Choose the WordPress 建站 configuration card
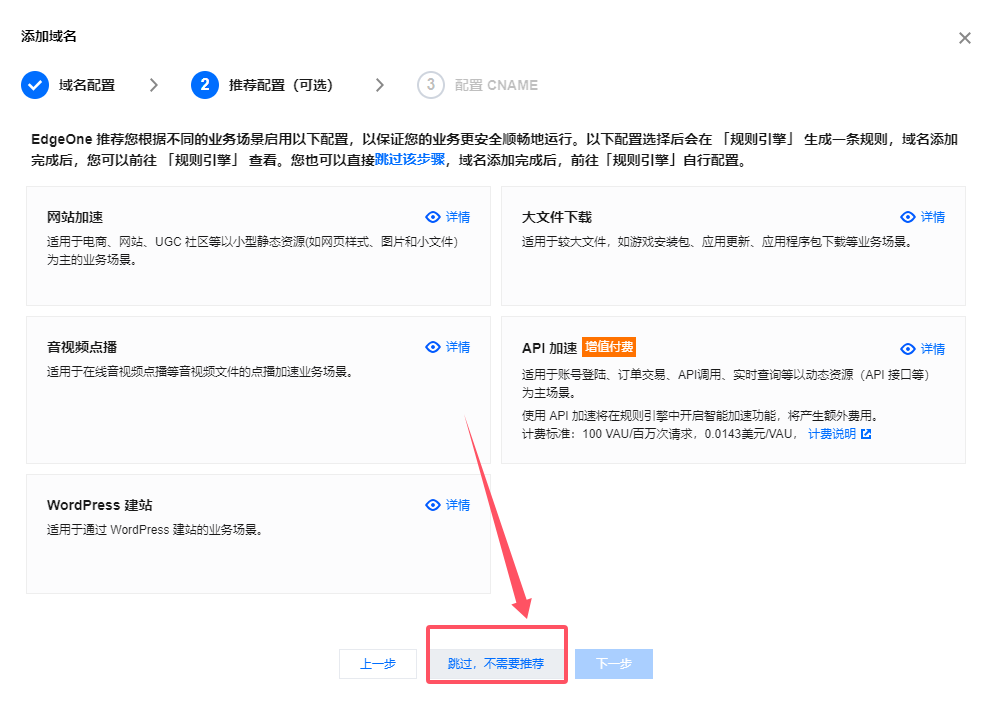 (x=259, y=534)
